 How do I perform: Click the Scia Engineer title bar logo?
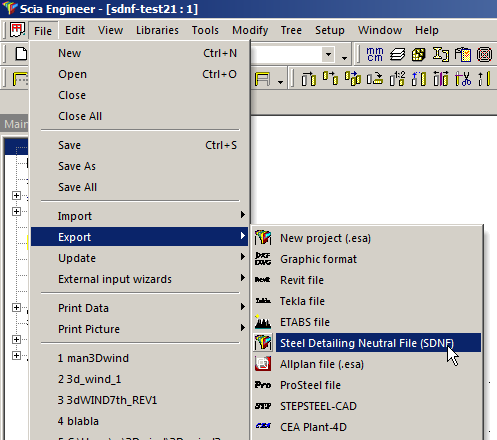(9, 8)
